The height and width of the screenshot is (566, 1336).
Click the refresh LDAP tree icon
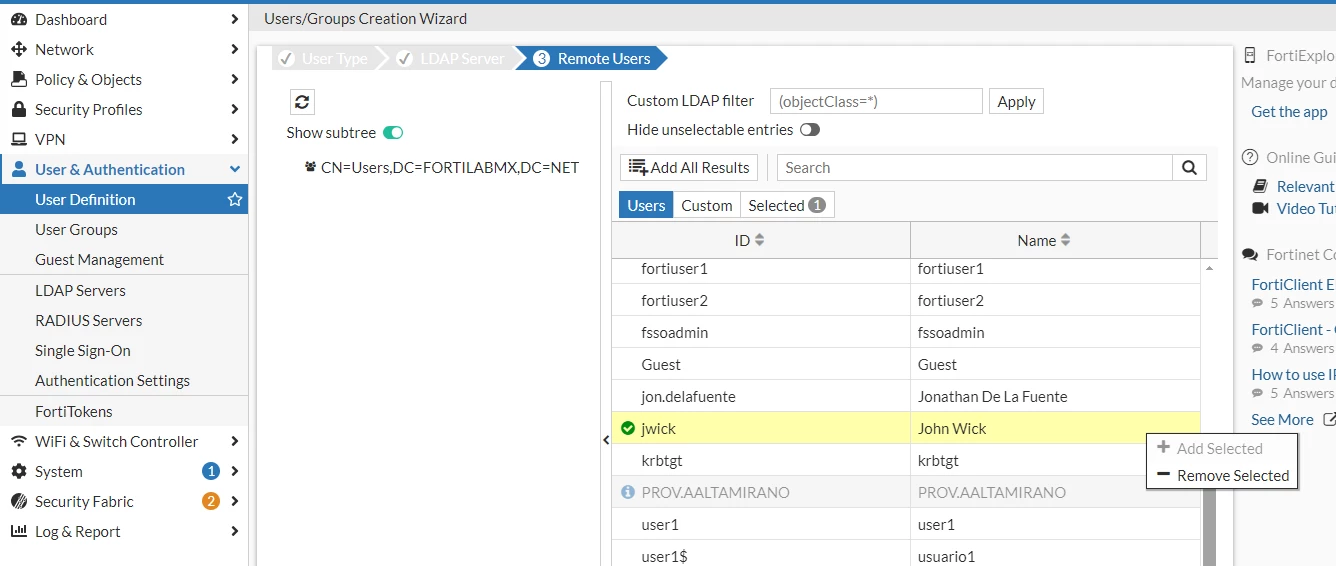pos(303,101)
